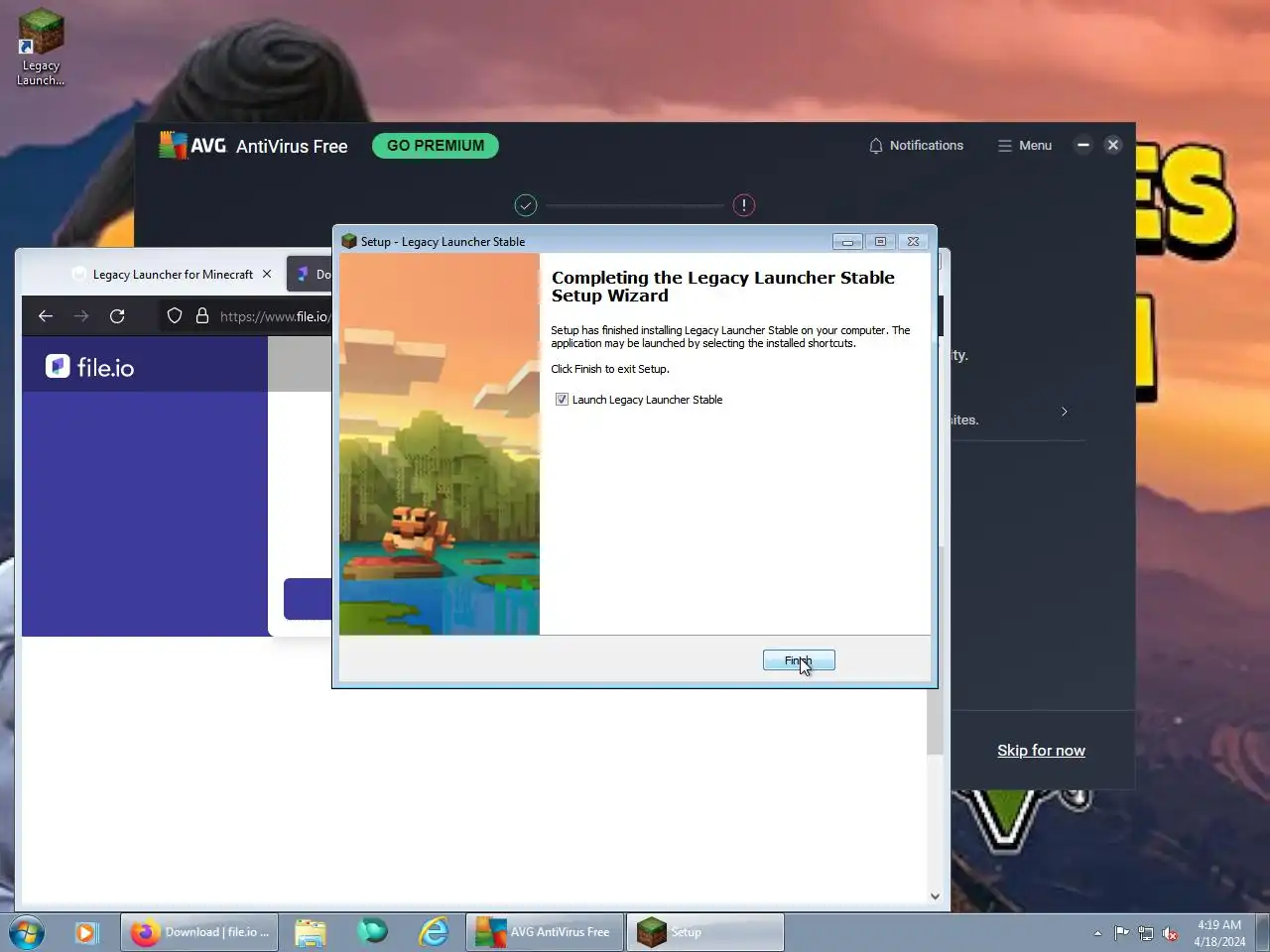Click the tracking protection shield icon
1270x952 pixels.
(175, 316)
